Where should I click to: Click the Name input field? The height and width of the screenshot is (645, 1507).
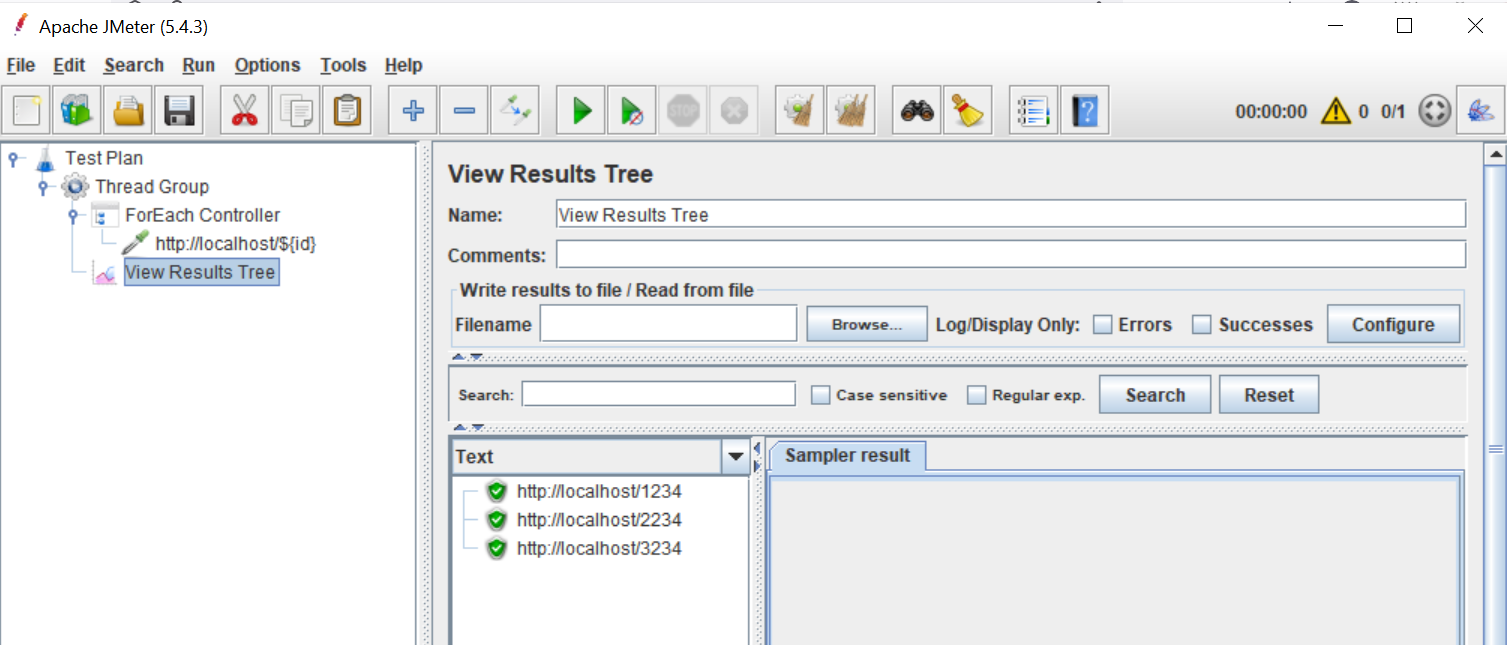point(1011,215)
